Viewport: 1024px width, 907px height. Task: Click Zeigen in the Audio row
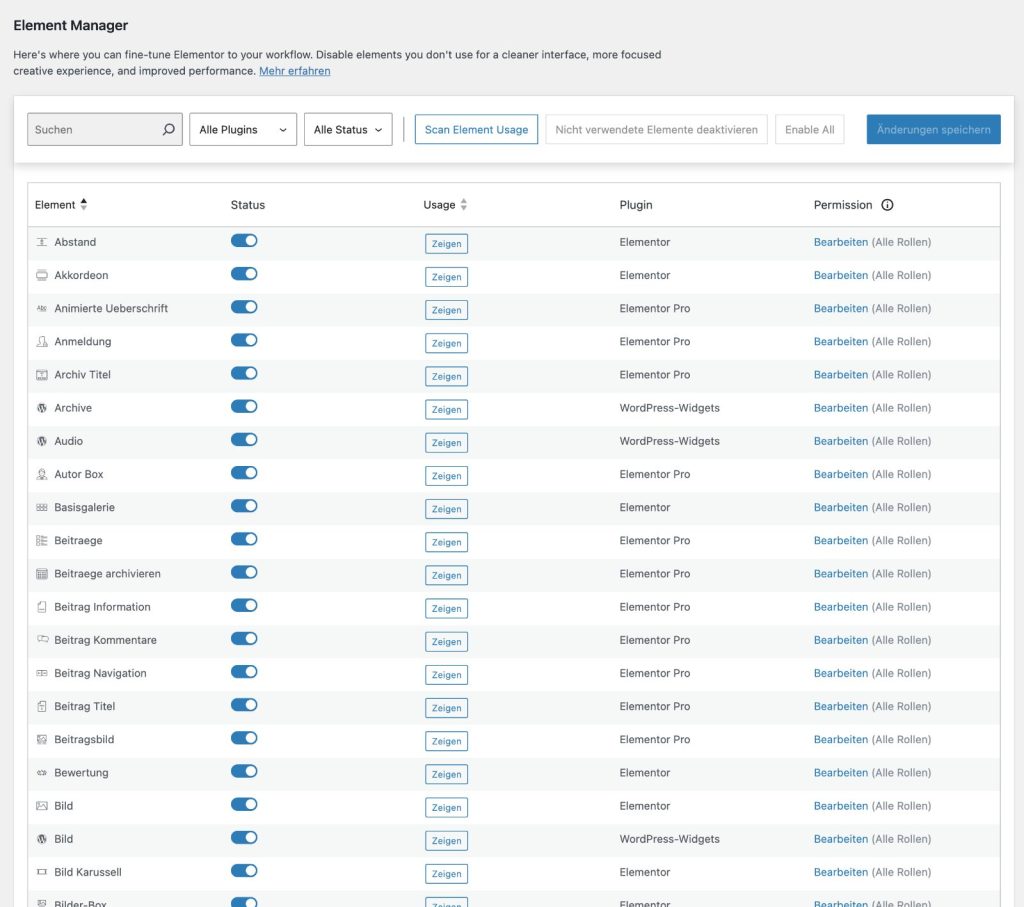coord(447,443)
